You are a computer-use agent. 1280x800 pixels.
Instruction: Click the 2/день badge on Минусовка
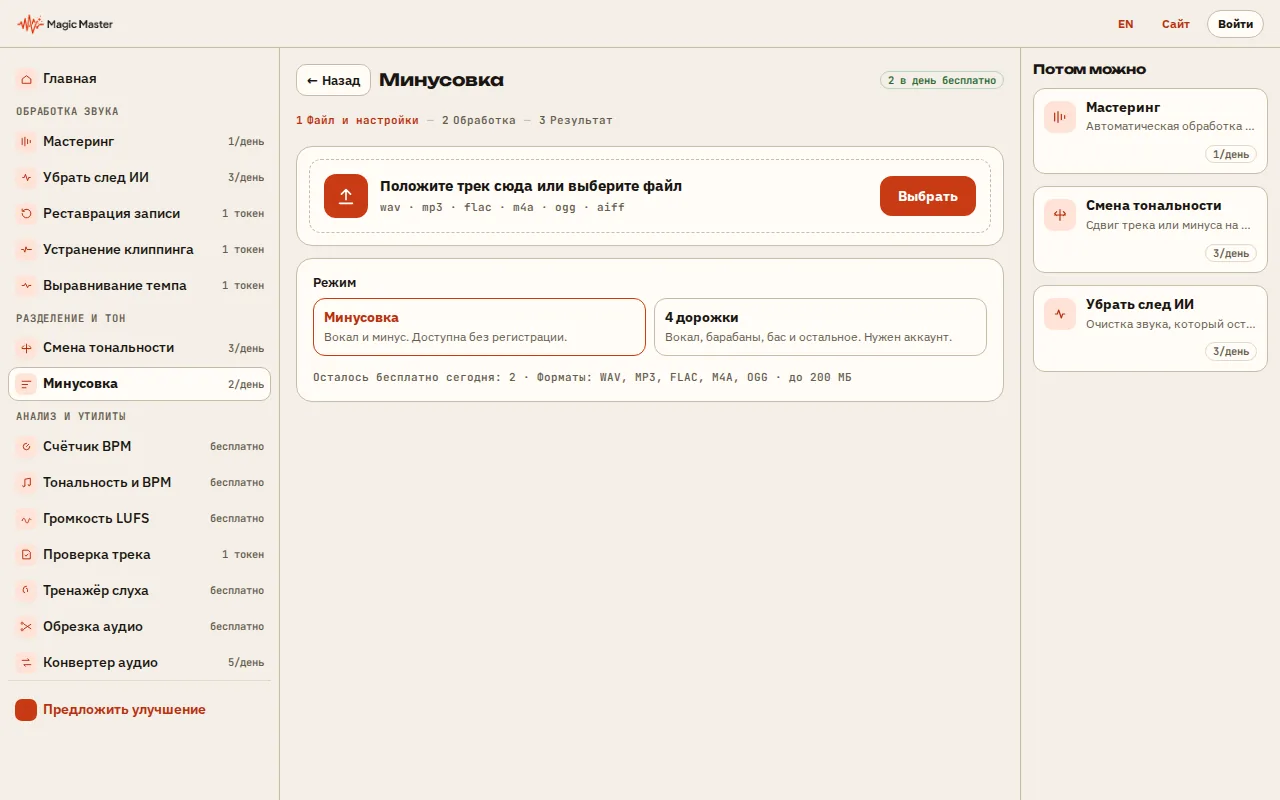[246, 384]
